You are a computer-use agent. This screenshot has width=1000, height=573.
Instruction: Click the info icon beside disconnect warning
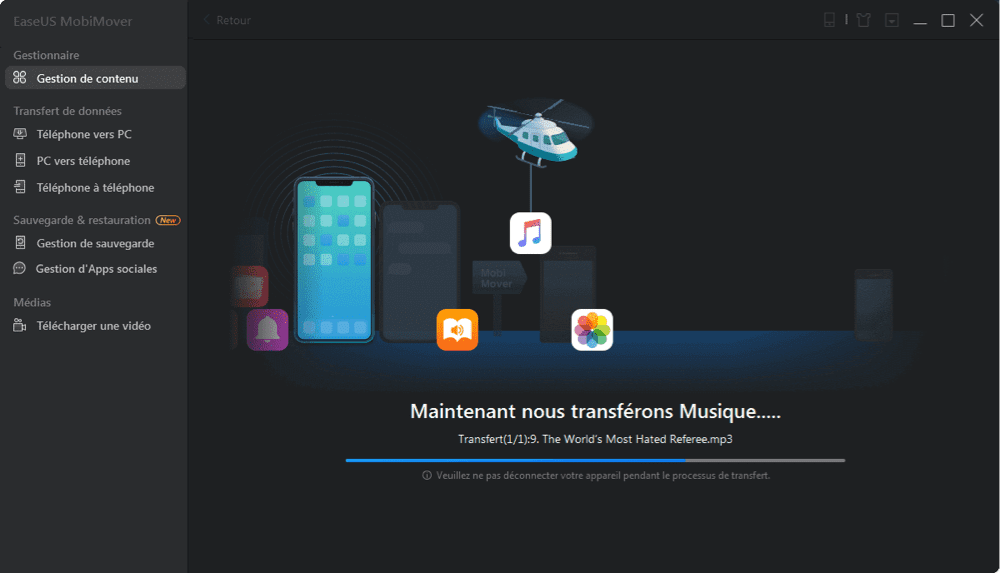pos(427,475)
